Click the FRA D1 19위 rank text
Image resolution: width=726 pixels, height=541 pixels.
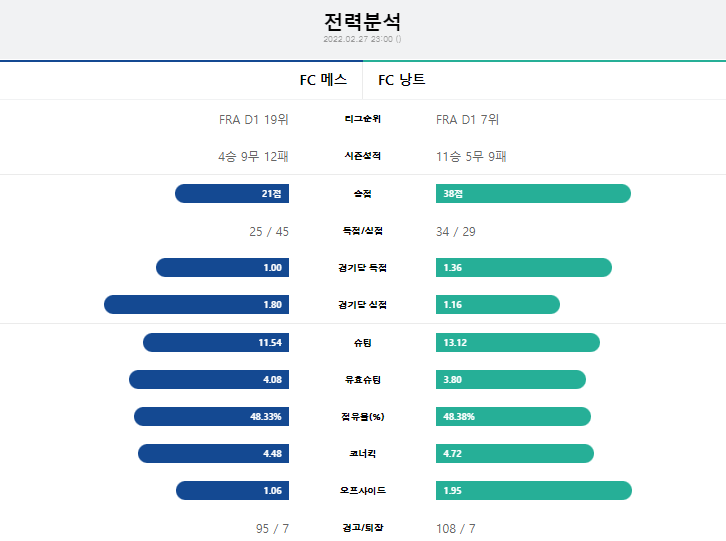tap(254, 120)
